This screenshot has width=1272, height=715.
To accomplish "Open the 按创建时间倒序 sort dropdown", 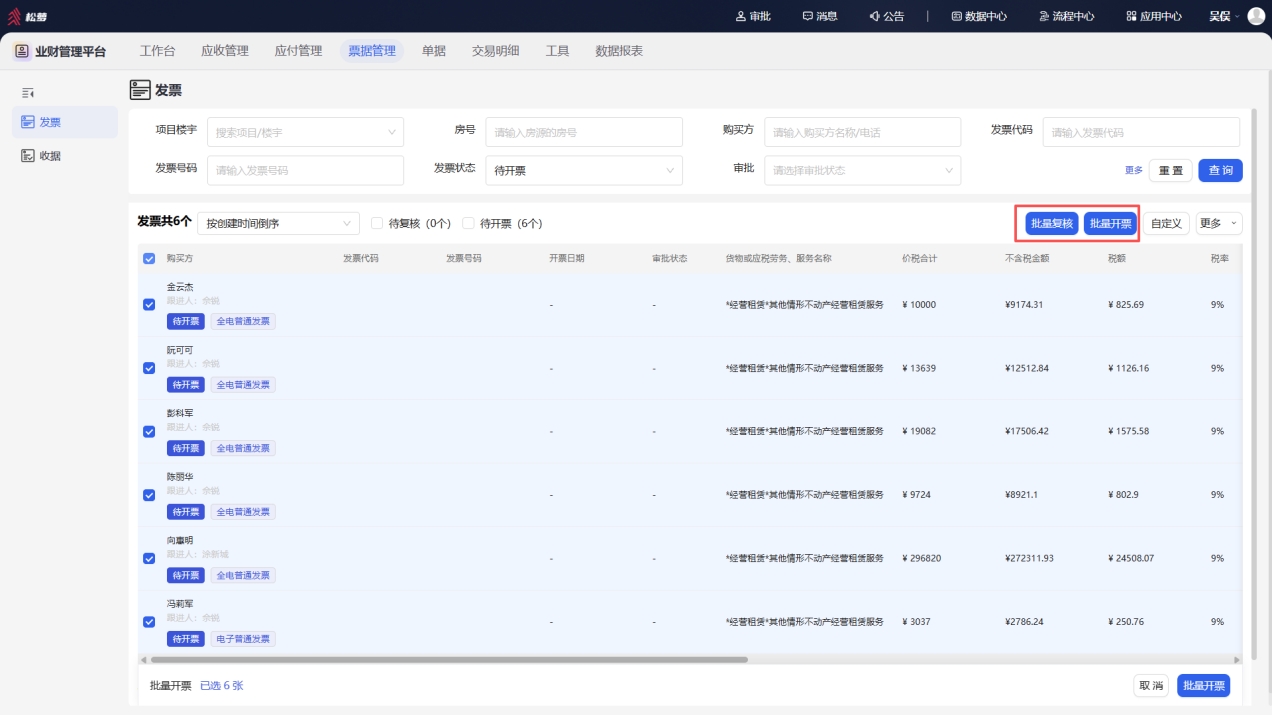I will pos(278,223).
